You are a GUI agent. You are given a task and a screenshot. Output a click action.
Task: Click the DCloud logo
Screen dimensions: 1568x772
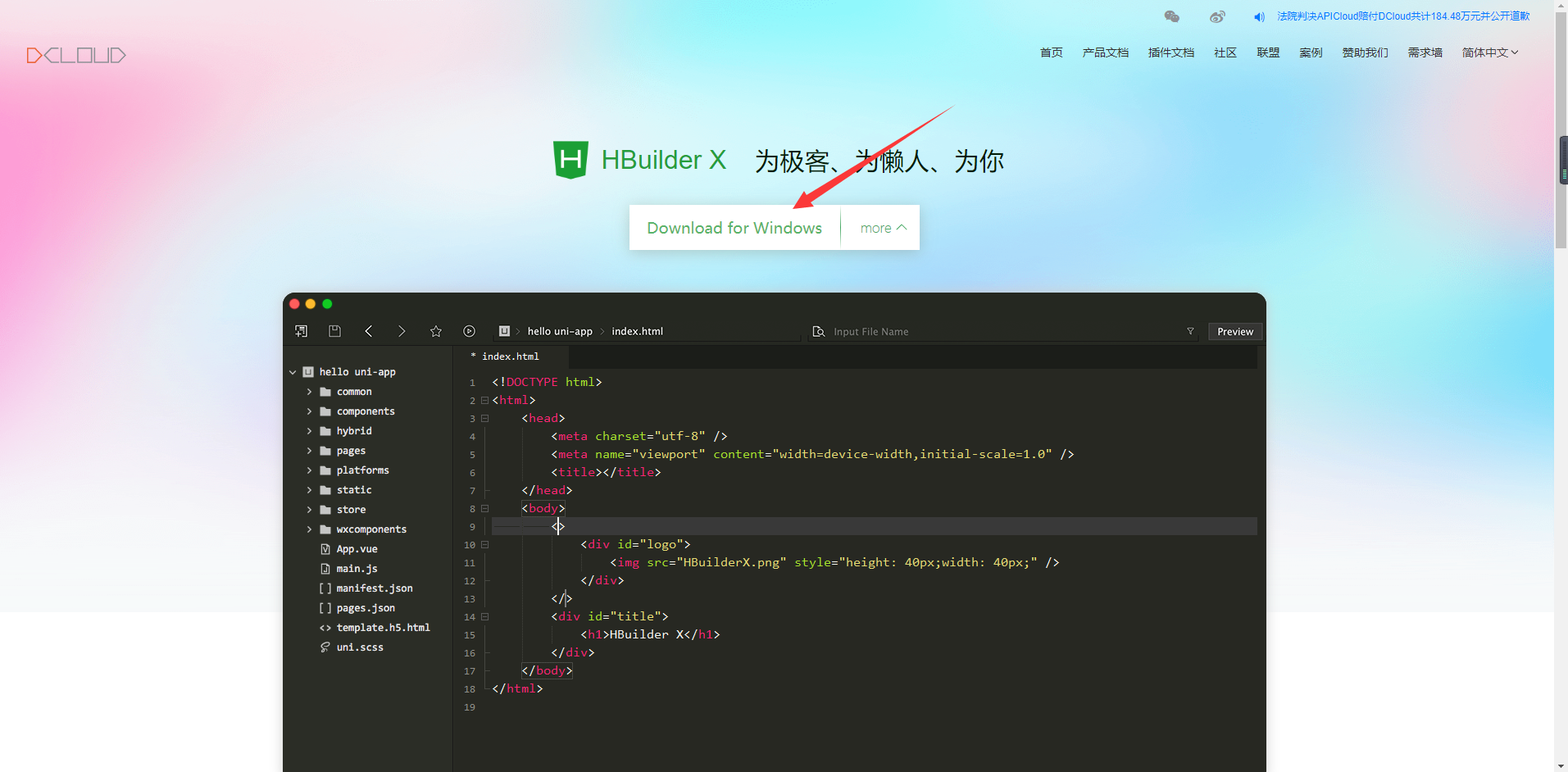(x=76, y=55)
